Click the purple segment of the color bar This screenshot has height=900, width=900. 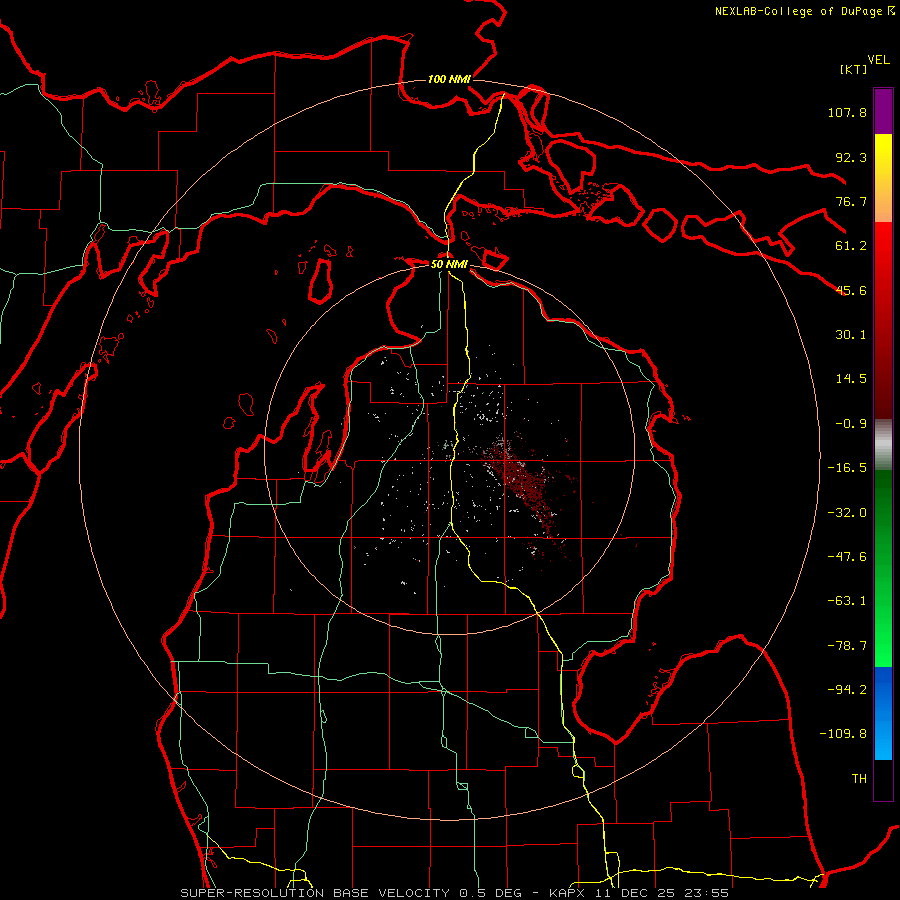[883, 111]
